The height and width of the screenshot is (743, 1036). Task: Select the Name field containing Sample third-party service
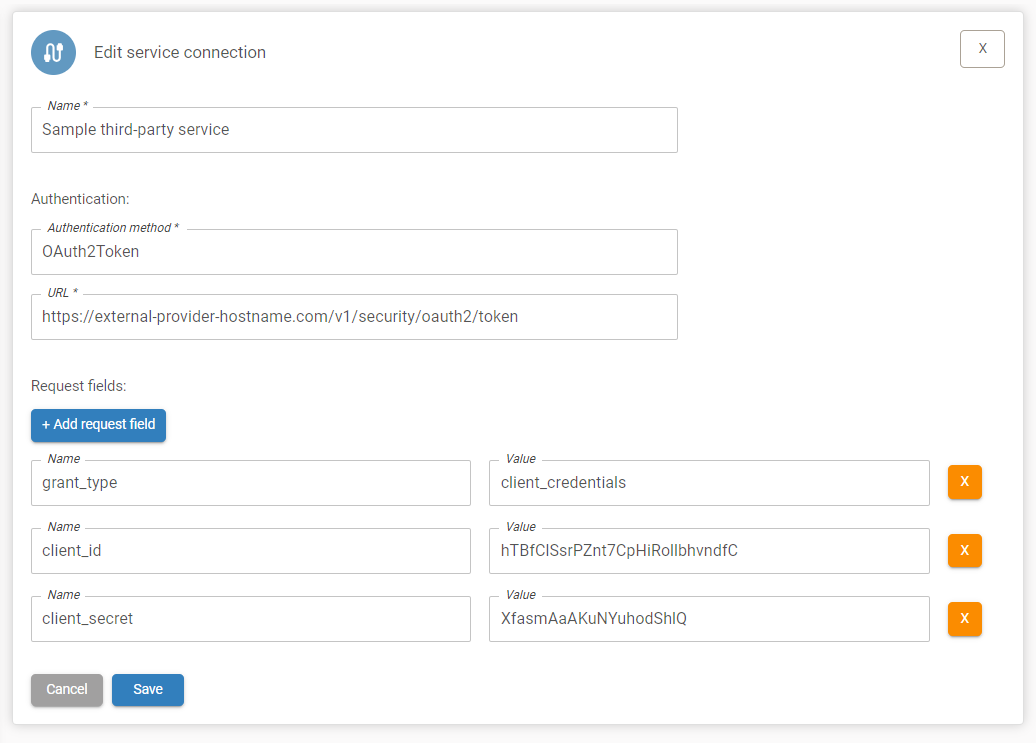pos(355,129)
